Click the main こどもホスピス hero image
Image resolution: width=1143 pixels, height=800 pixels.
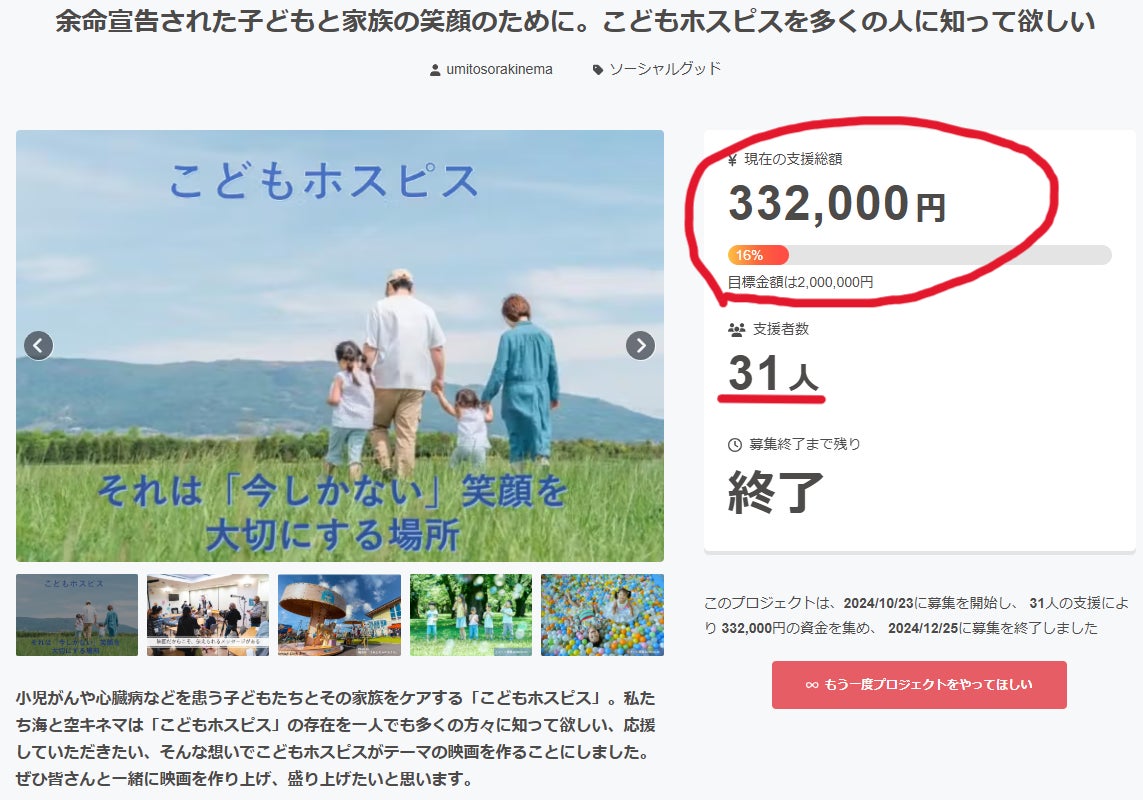(340, 346)
